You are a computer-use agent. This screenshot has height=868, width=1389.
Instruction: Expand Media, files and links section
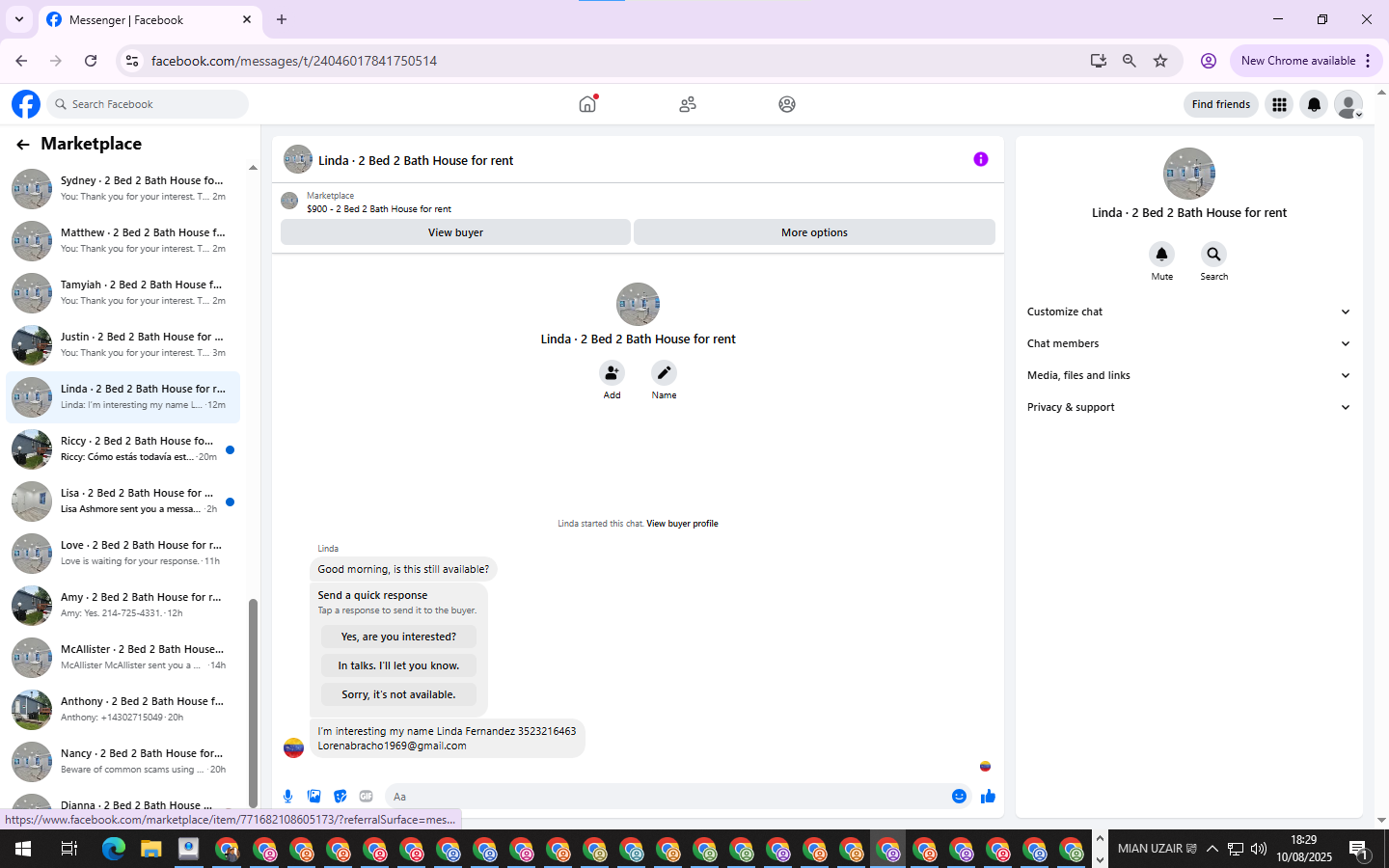click(x=1188, y=375)
